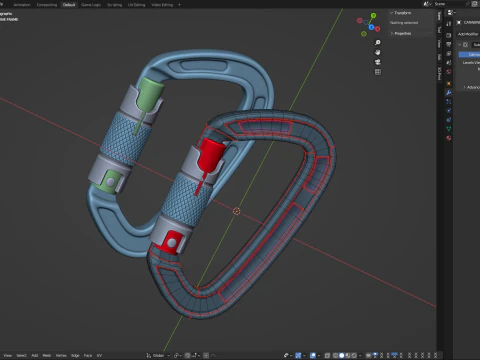Open the Modifiers wrench tab icon
480x360 pixels.
coord(449,92)
